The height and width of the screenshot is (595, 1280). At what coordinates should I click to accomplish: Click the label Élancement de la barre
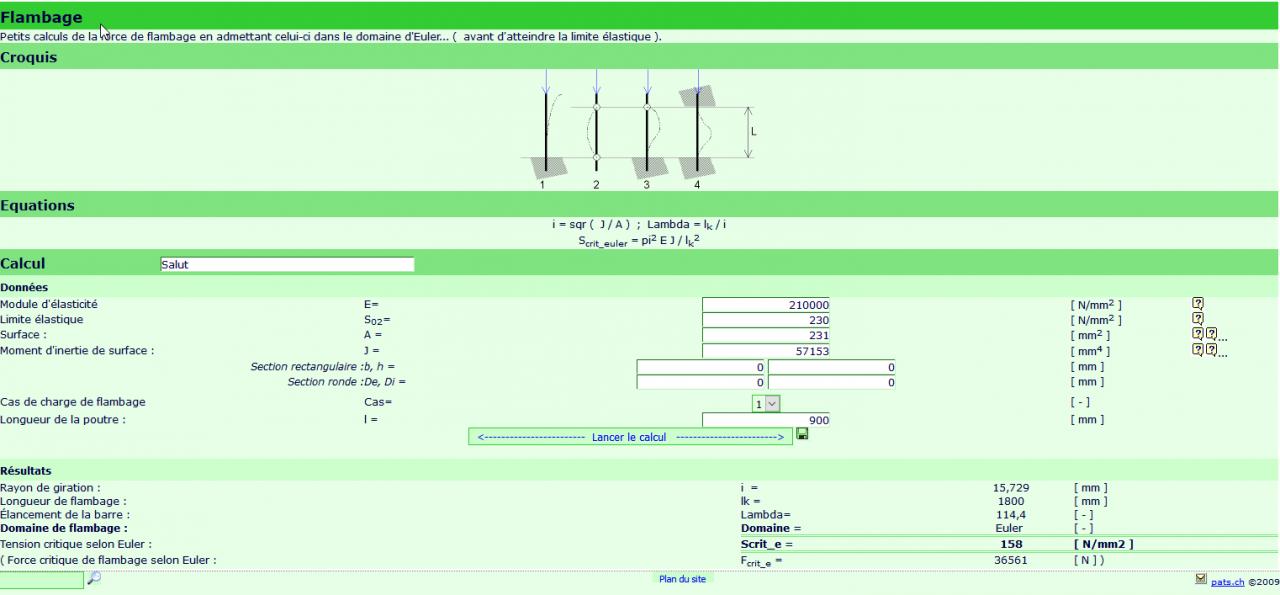[65, 514]
